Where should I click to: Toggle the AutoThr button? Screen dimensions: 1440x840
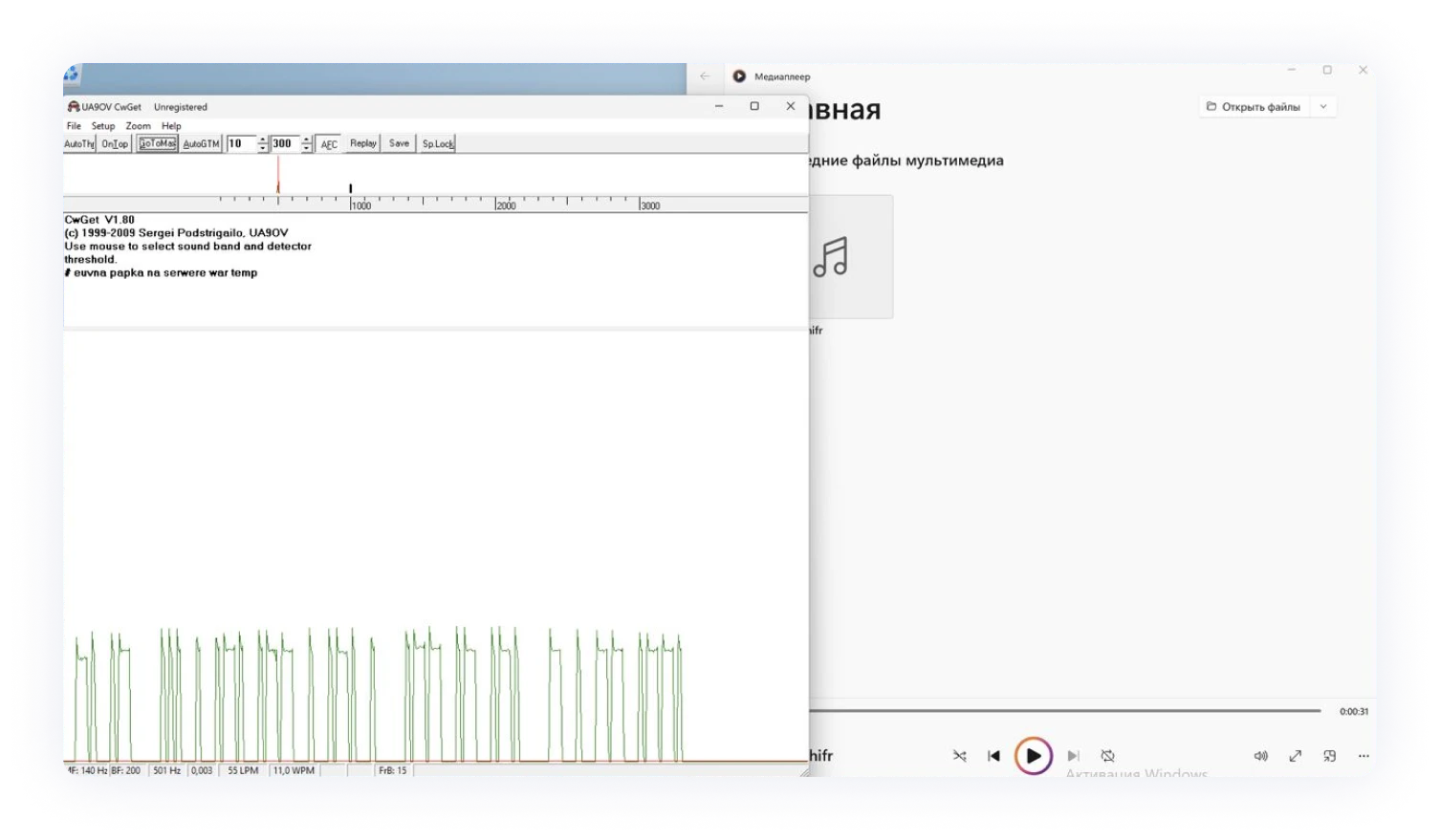coord(79,144)
